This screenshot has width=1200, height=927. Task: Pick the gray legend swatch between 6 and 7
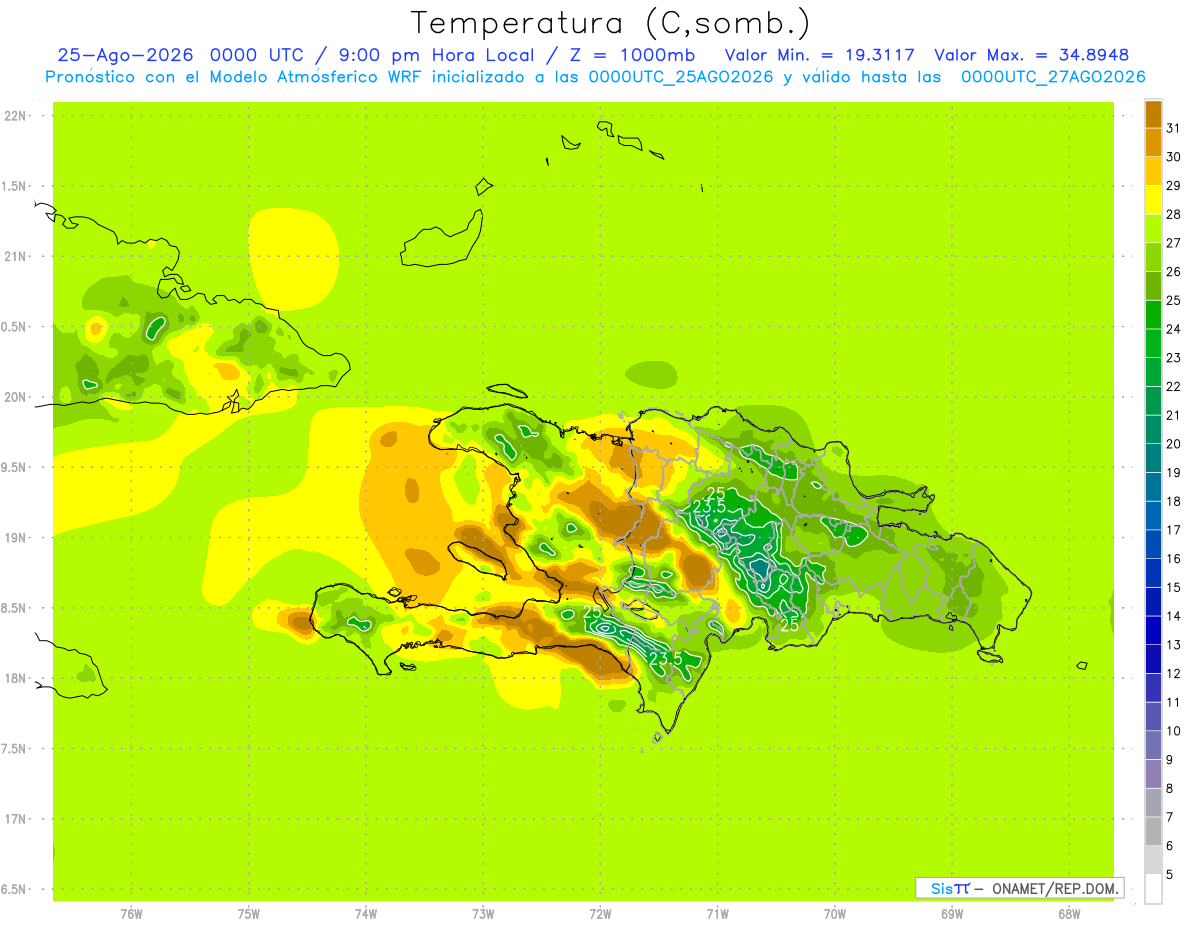[x=1153, y=832]
